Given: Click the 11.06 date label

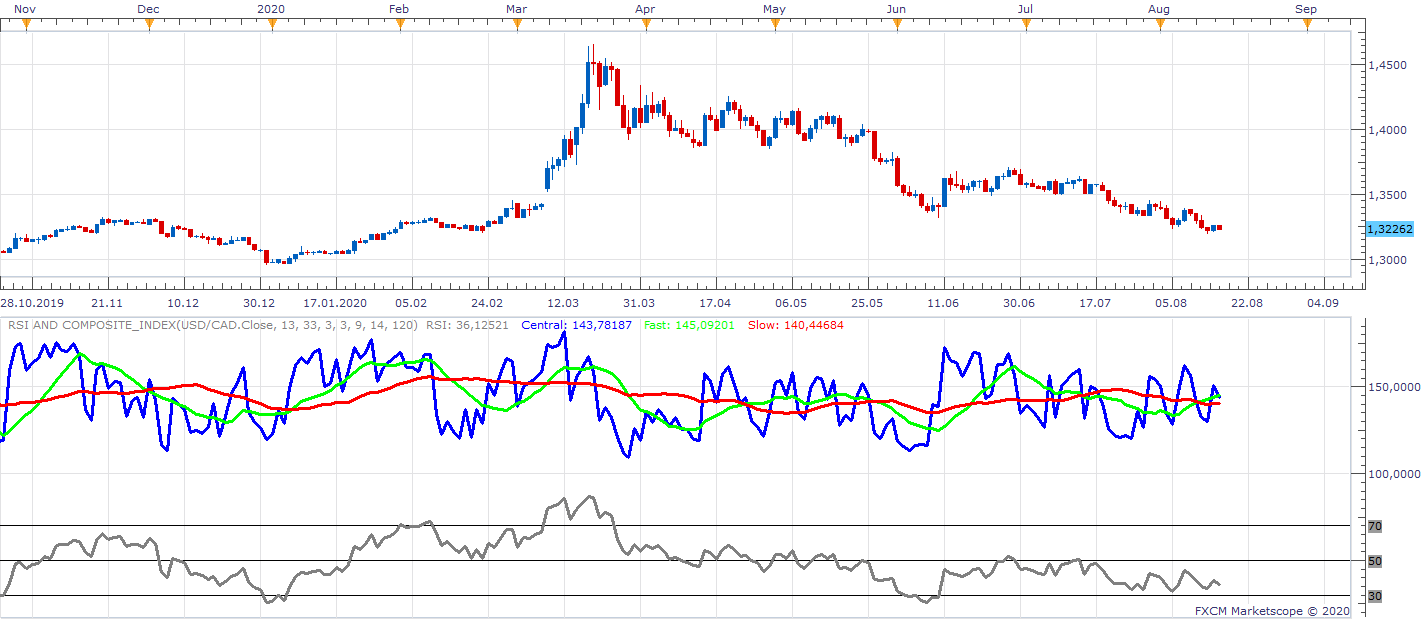Looking at the screenshot, I should [943, 302].
